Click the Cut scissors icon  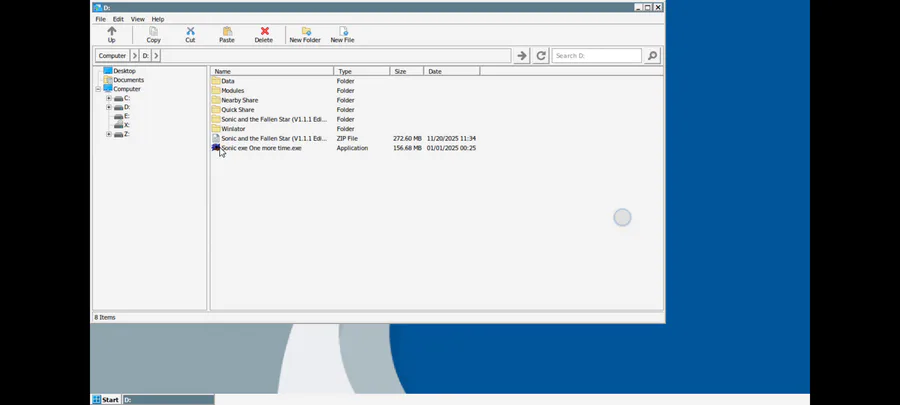pos(190,31)
